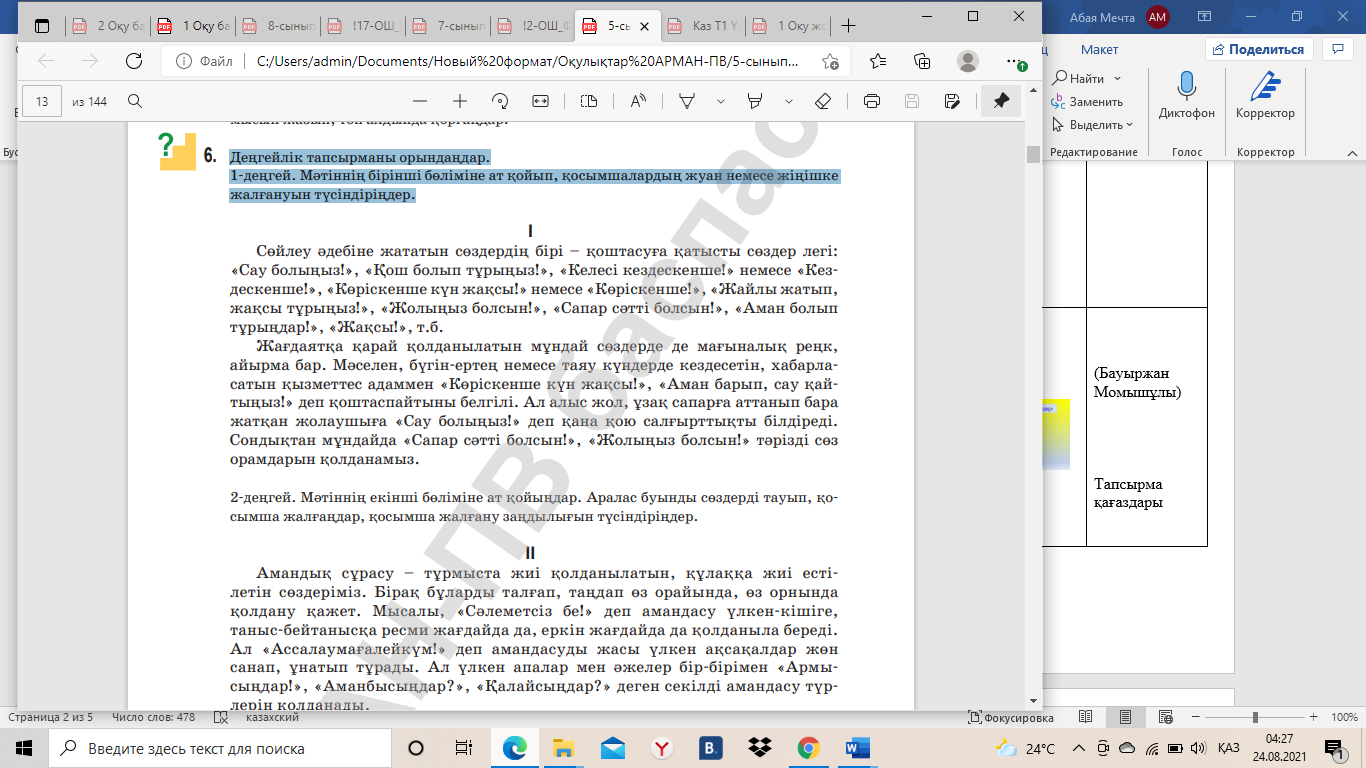This screenshot has height=768, width=1366.
Task: Open Word comments pane icon
Action: 1337,49
